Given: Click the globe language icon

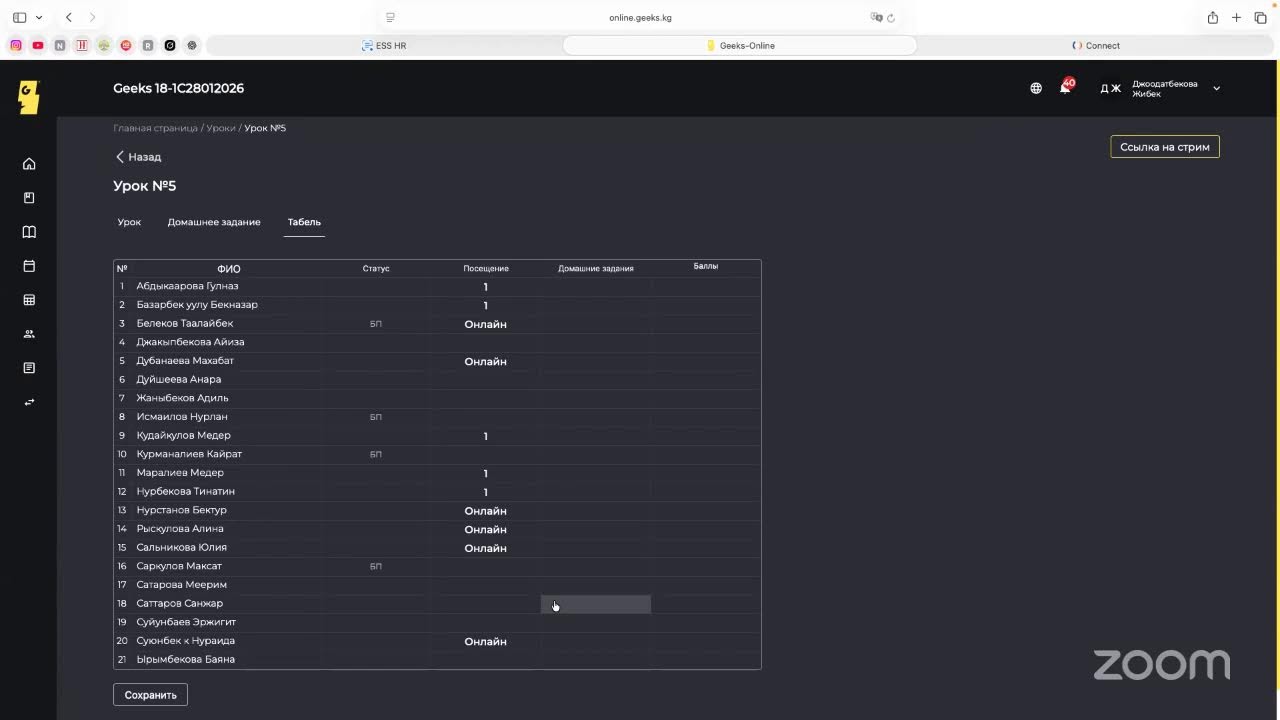Looking at the screenshot, I should [x=1036, y=88].
